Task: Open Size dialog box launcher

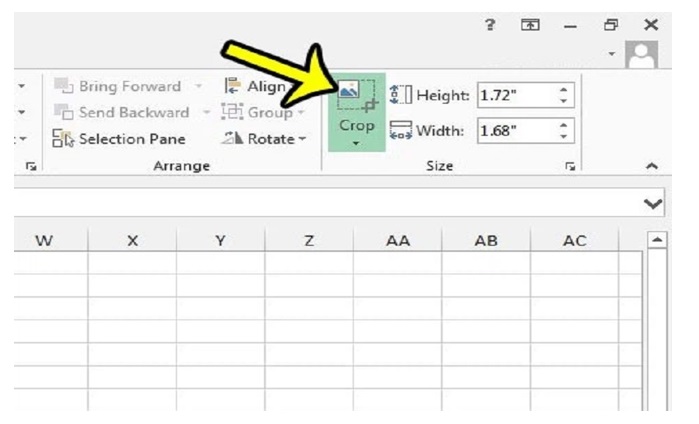Action: pyautogui.click(x=571, y=166)
